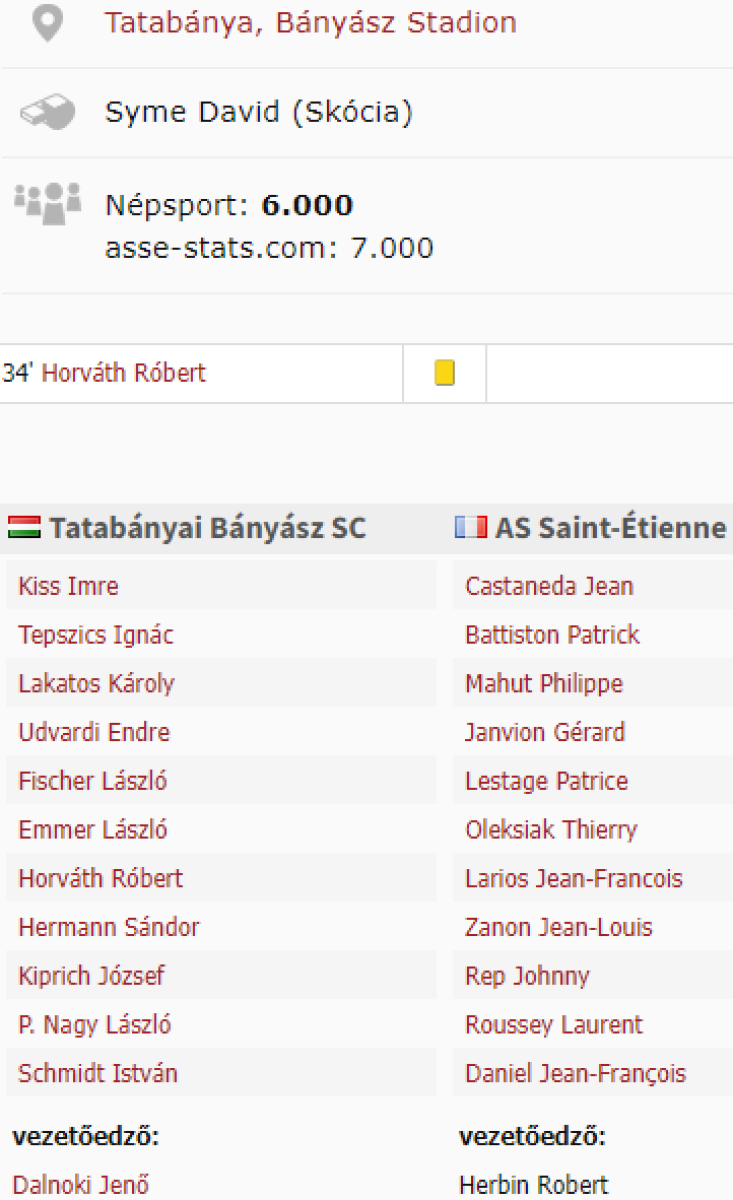The height and width of the screenshot is (1200, 733).
Task: Click the location pin icon
Action: [46, 24]
